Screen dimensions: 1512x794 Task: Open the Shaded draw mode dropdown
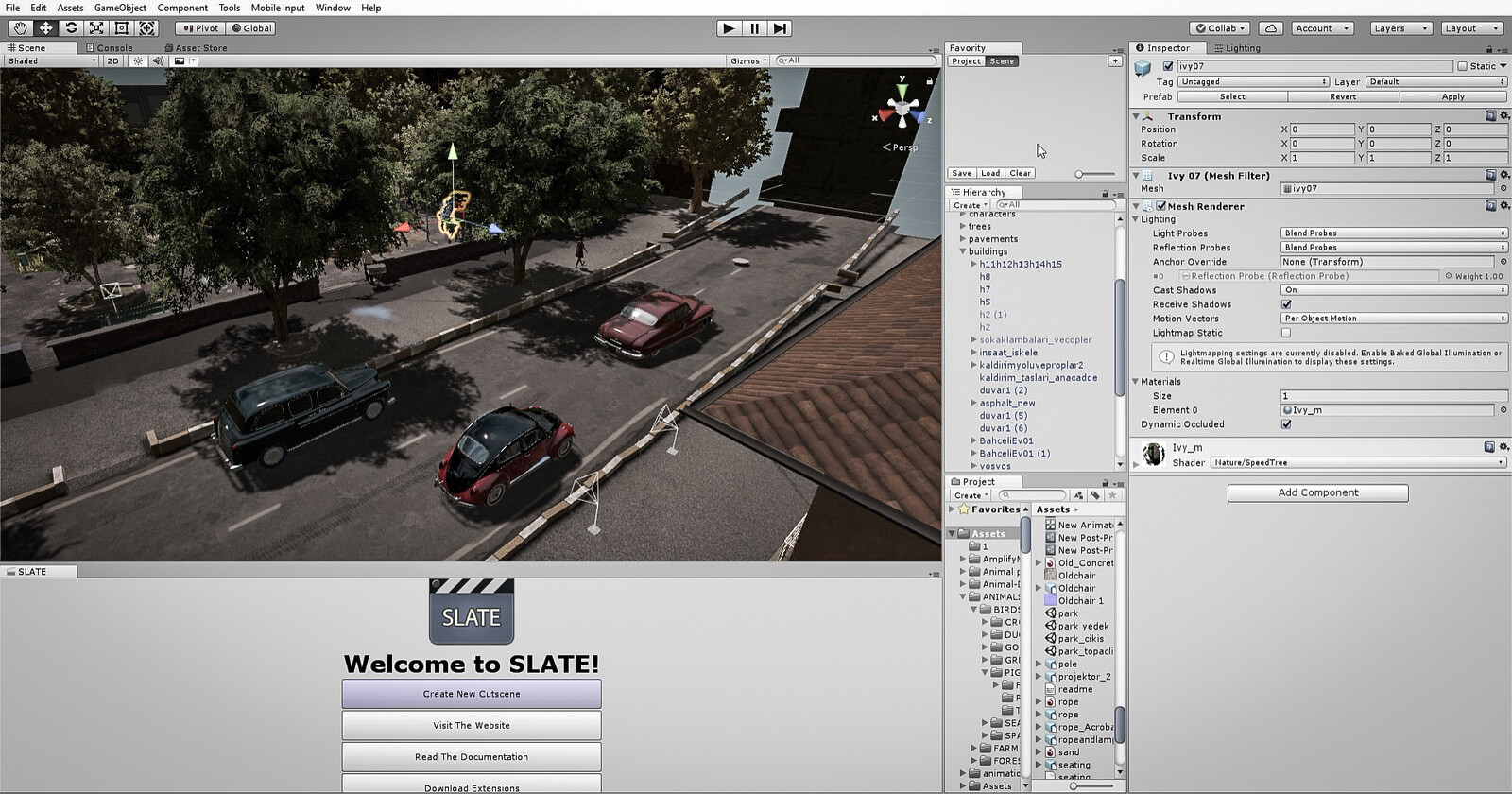(x=51, y=60)
